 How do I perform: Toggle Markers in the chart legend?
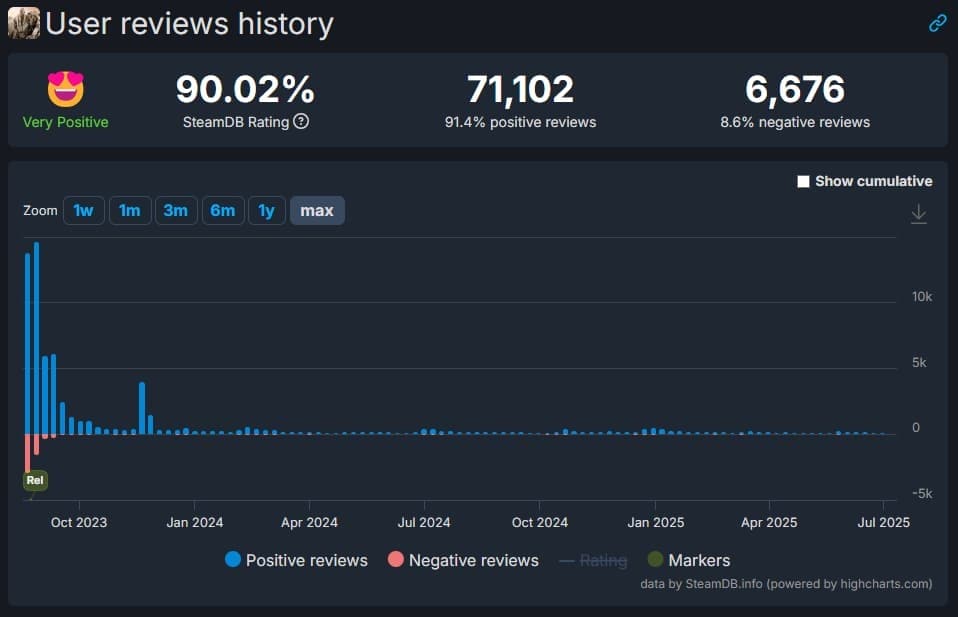coord(699,560)
